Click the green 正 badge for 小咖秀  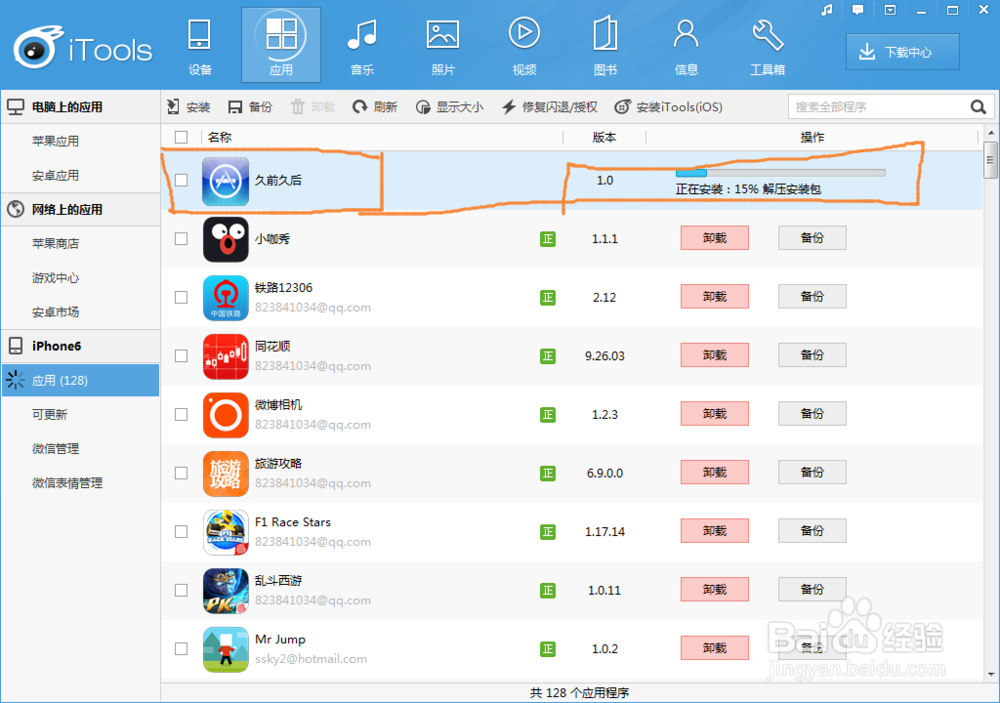click(547, 239)
